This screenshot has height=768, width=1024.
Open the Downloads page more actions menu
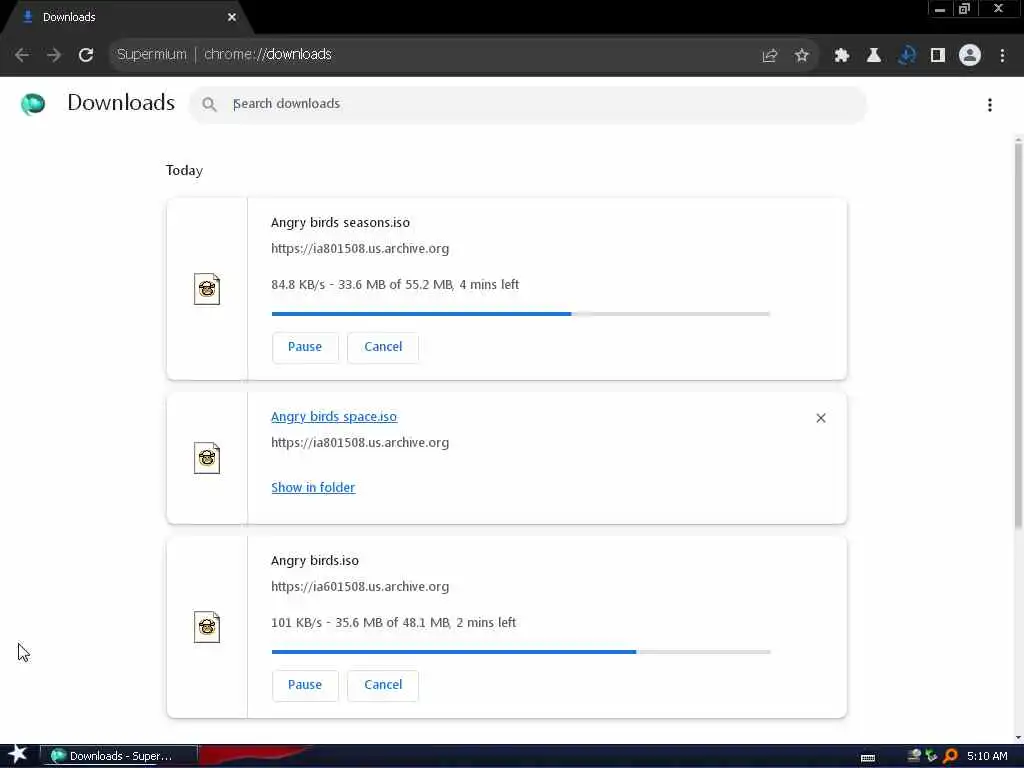pyautogui.click(x=990, y=104)
